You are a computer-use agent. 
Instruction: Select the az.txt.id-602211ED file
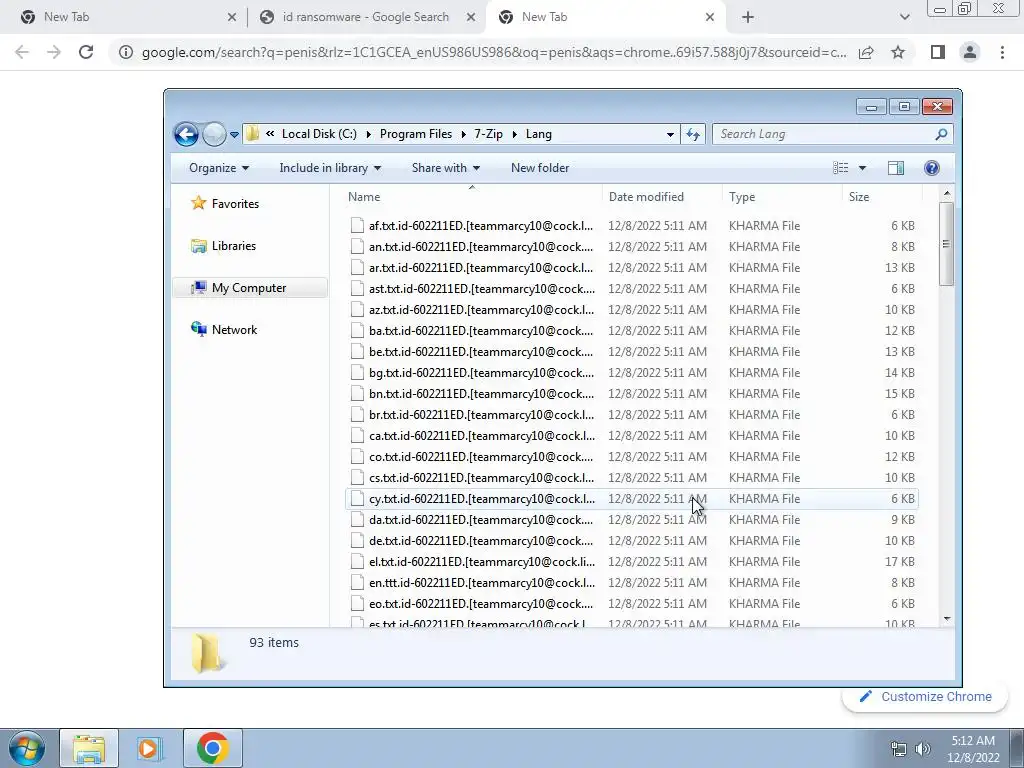(x=632, y=310)
